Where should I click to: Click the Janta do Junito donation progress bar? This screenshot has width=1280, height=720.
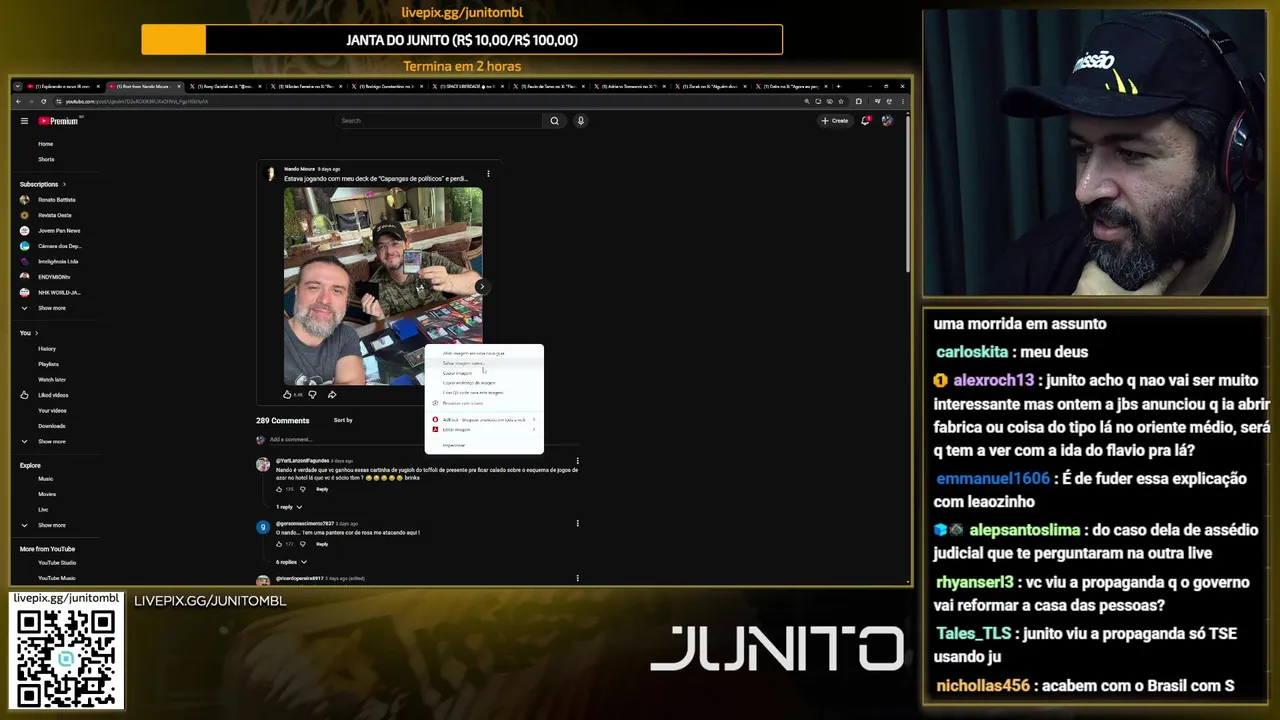(462, 40)
